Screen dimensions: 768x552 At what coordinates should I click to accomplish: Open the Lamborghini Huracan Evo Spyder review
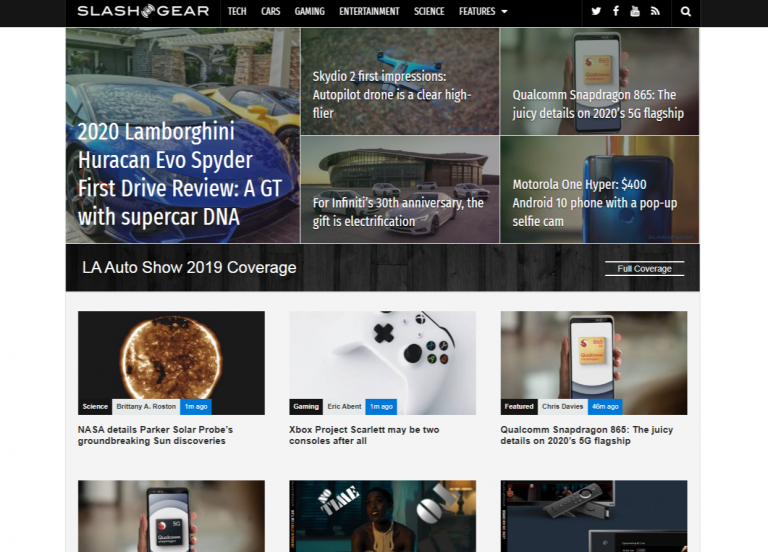[183, 135]
